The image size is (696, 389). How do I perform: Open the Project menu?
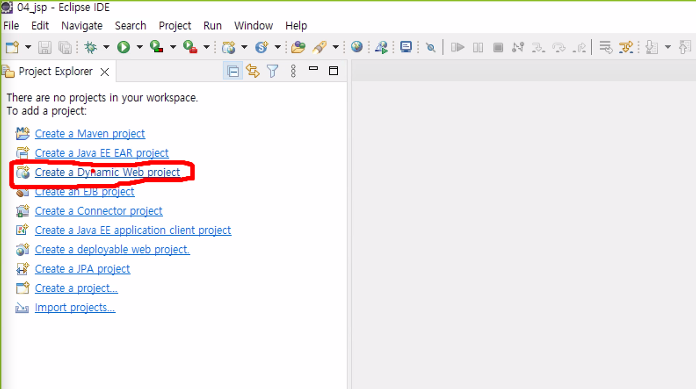[175, 26]
